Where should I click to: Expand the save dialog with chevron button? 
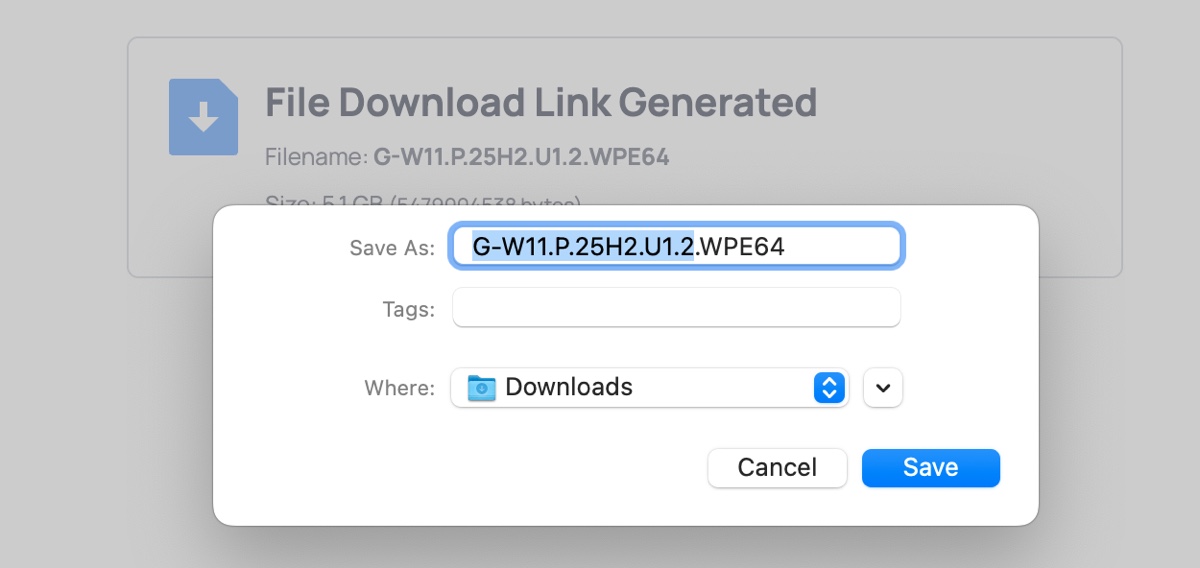coord(882,388)
